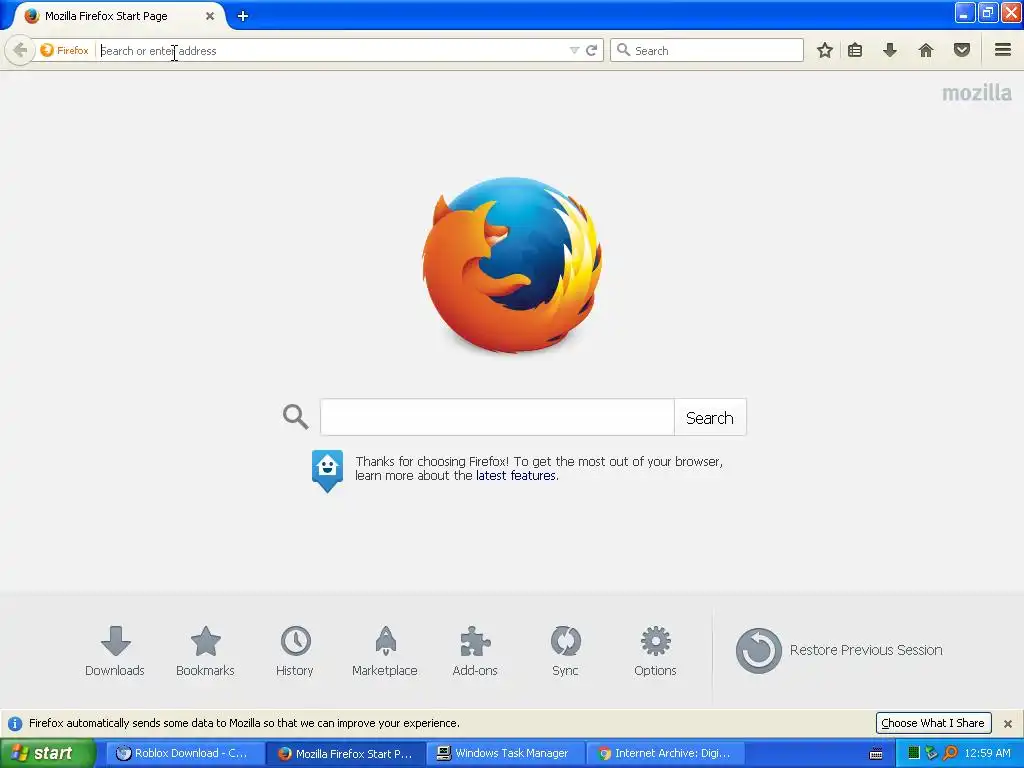Save to Pocket toolbar icon
Image resolution: width=1024 pixels, height=768 pixels.
961,50
